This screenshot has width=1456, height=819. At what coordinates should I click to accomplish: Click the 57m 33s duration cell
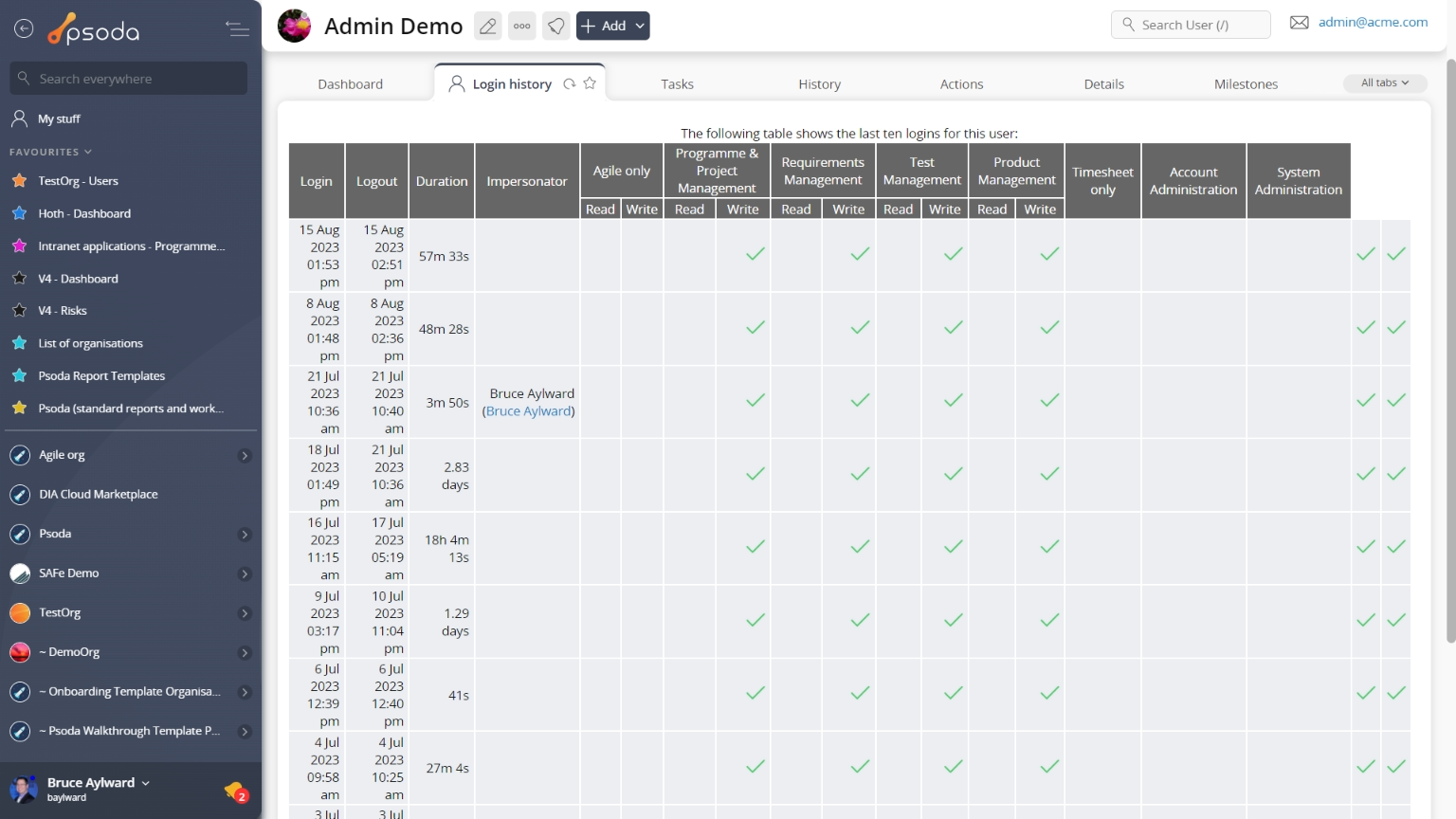(x=444, y=256)
